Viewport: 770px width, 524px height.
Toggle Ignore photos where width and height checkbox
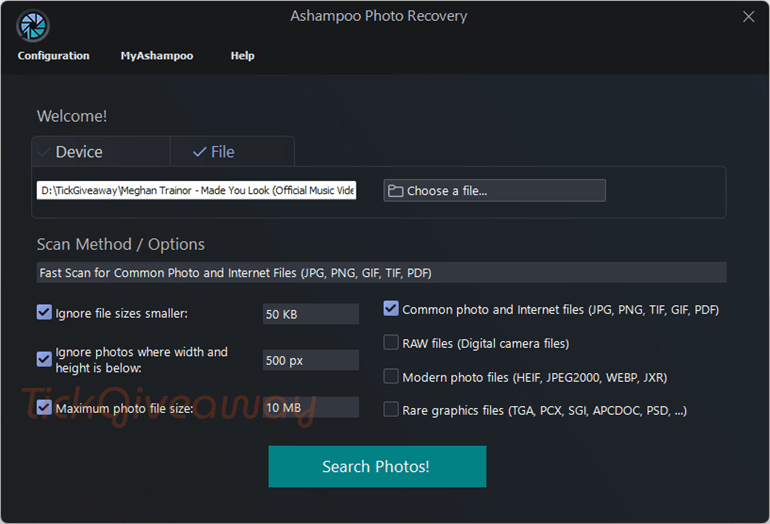tap(44, 359)
